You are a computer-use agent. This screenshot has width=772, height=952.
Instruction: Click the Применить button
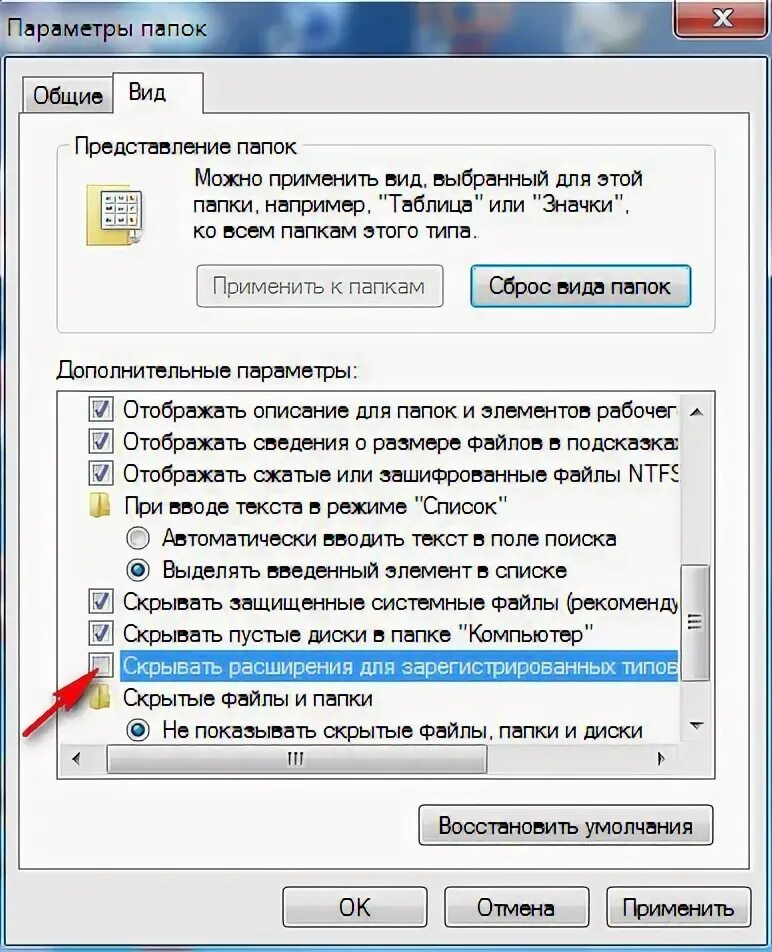click(679, 908)
